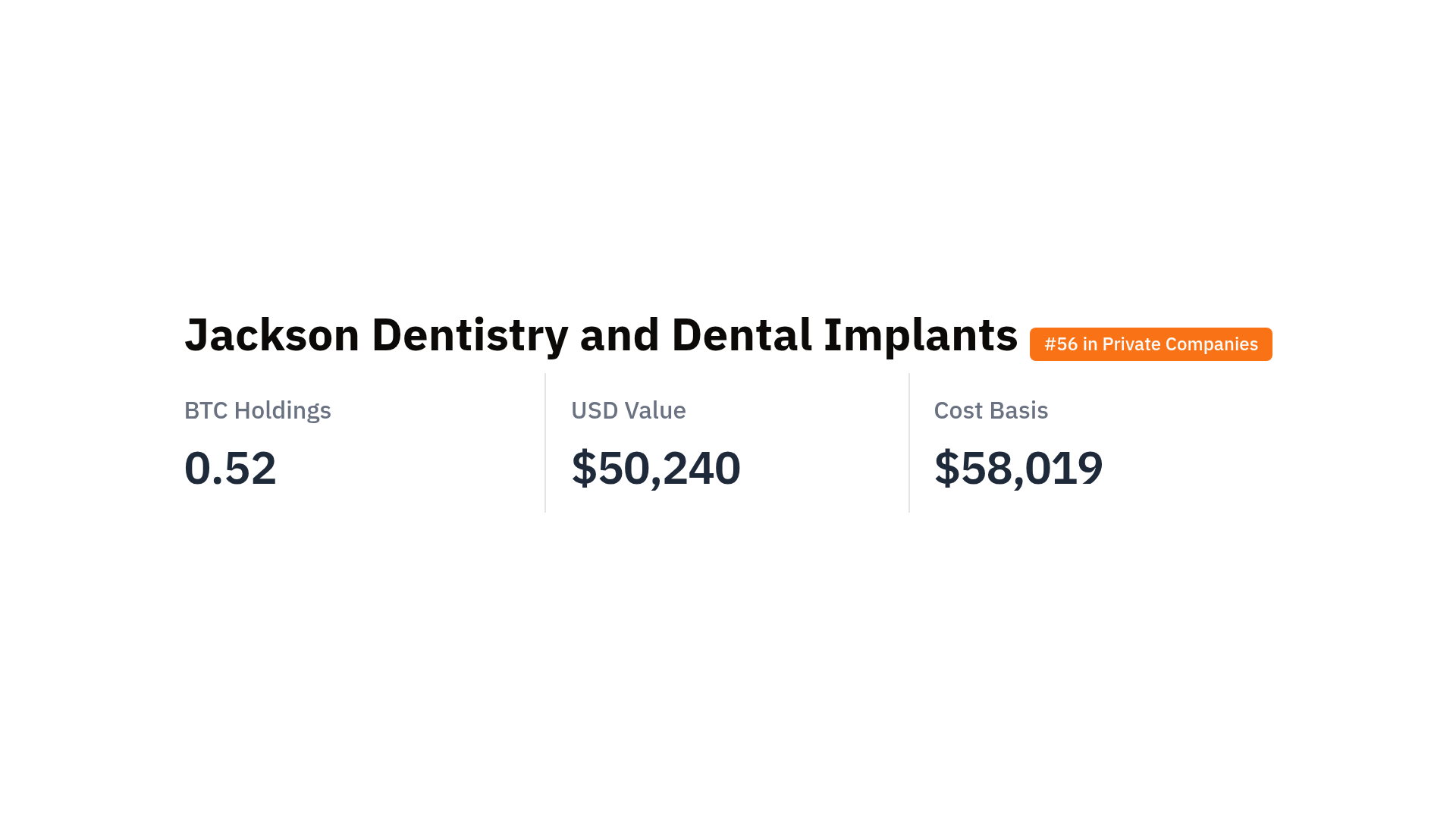Click the word "Implants" in the heading
This screenshot has width=1456, height=819.
pos(920,335)
